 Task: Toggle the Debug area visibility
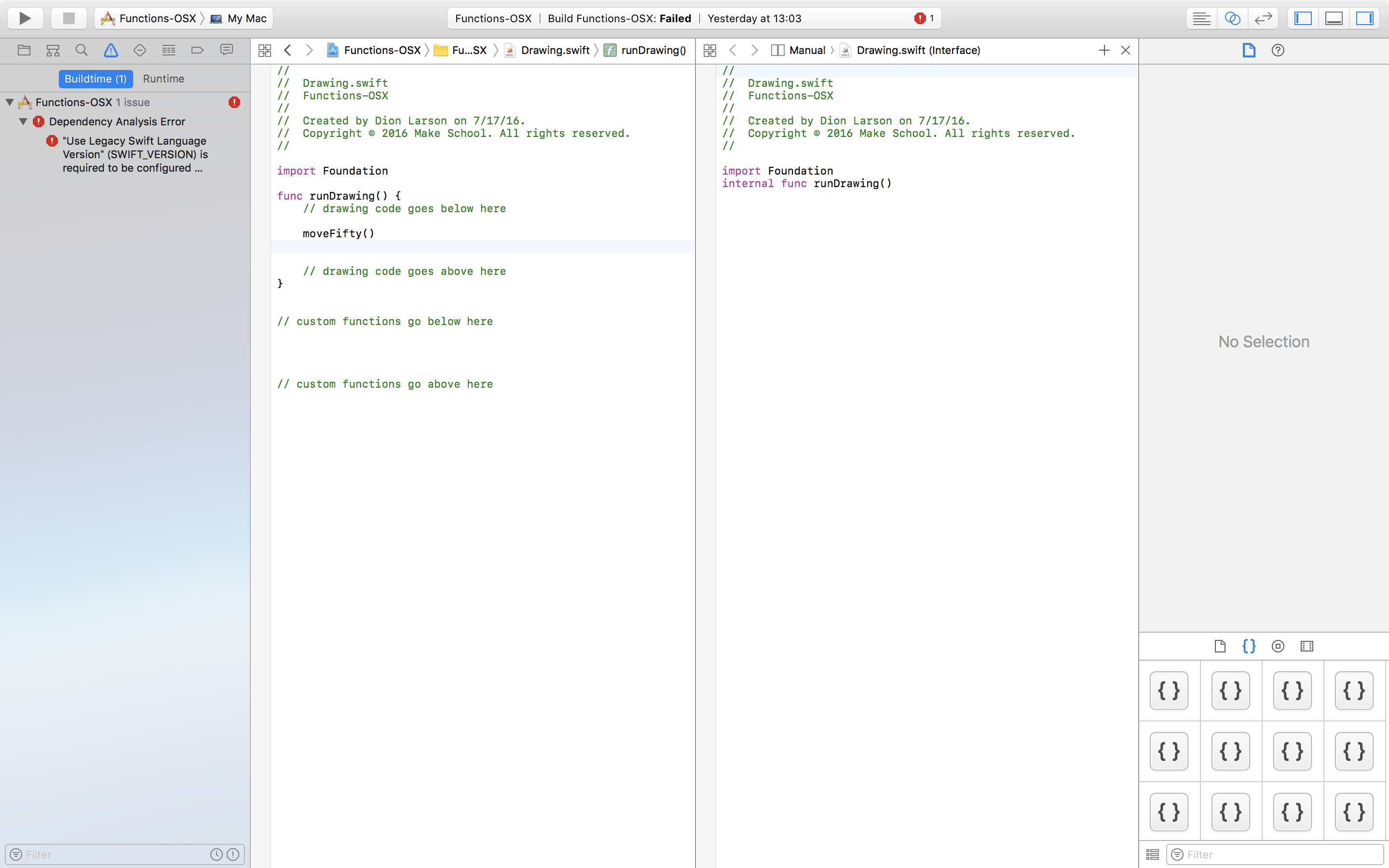click(x=1334, y=18)
